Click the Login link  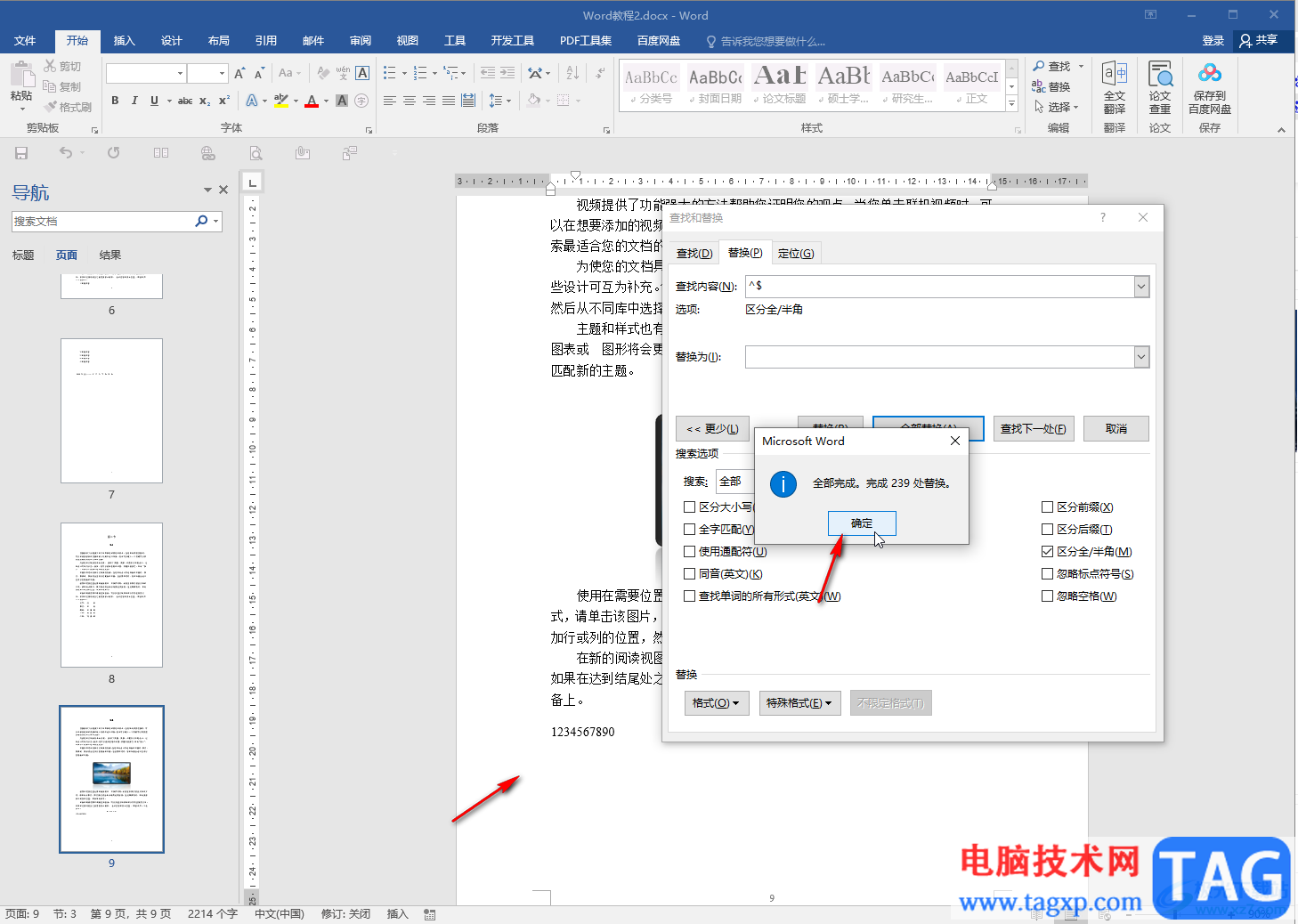click(x=1213, y=41)
